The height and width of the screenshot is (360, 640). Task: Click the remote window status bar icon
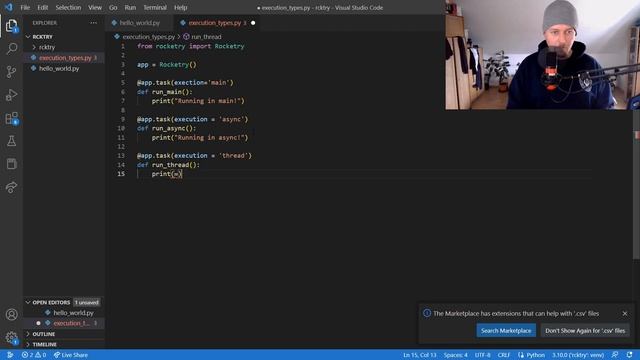10,355
